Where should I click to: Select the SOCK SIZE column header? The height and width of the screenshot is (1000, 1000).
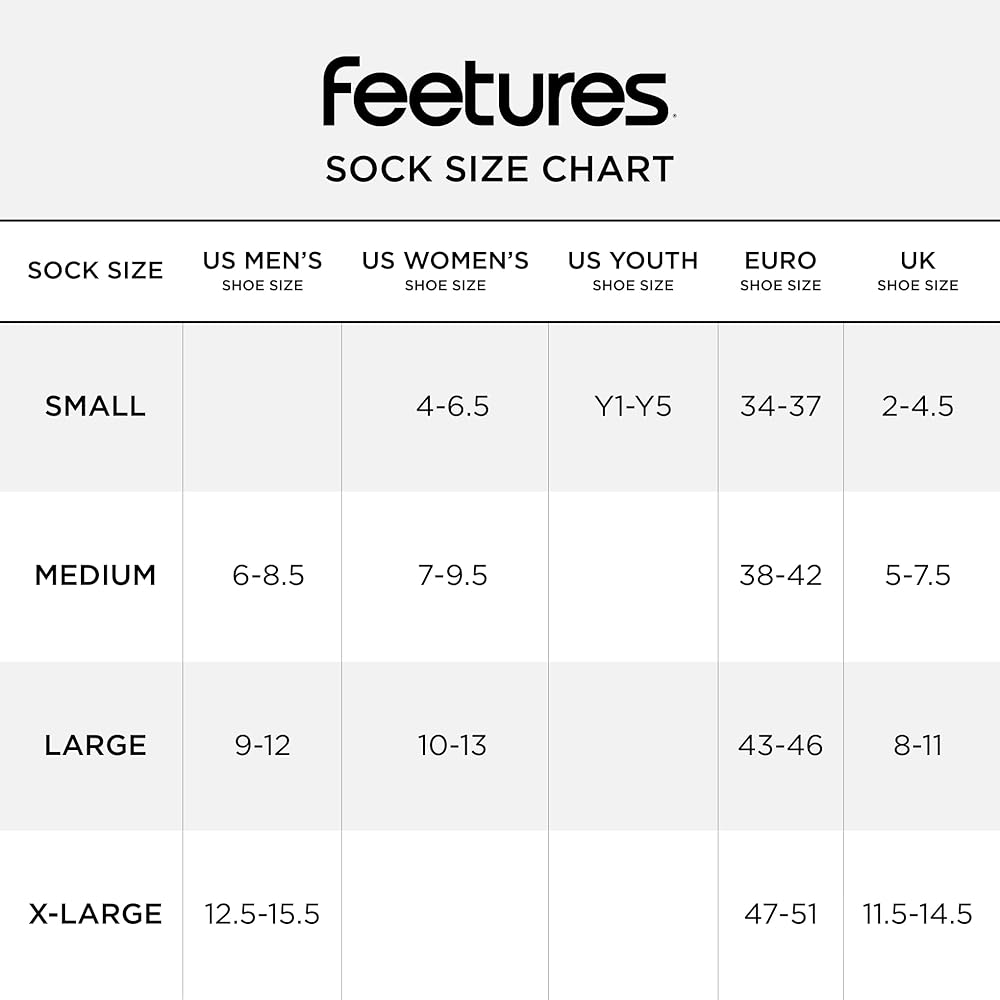(95, 270)
